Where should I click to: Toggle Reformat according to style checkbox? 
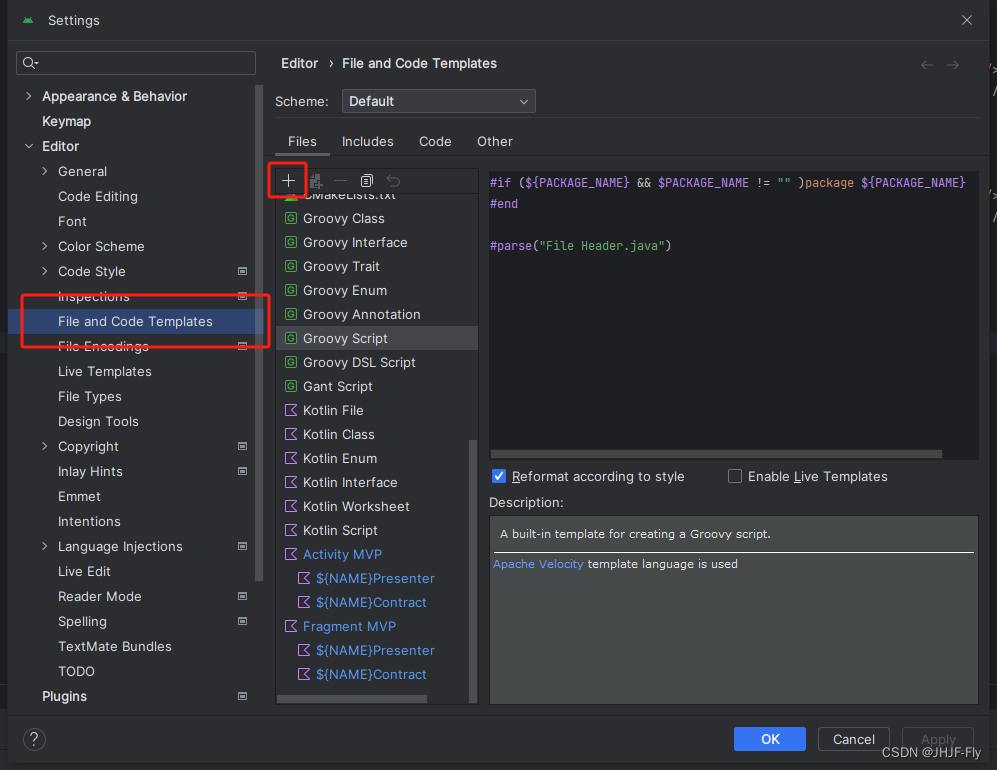(499, 476)
